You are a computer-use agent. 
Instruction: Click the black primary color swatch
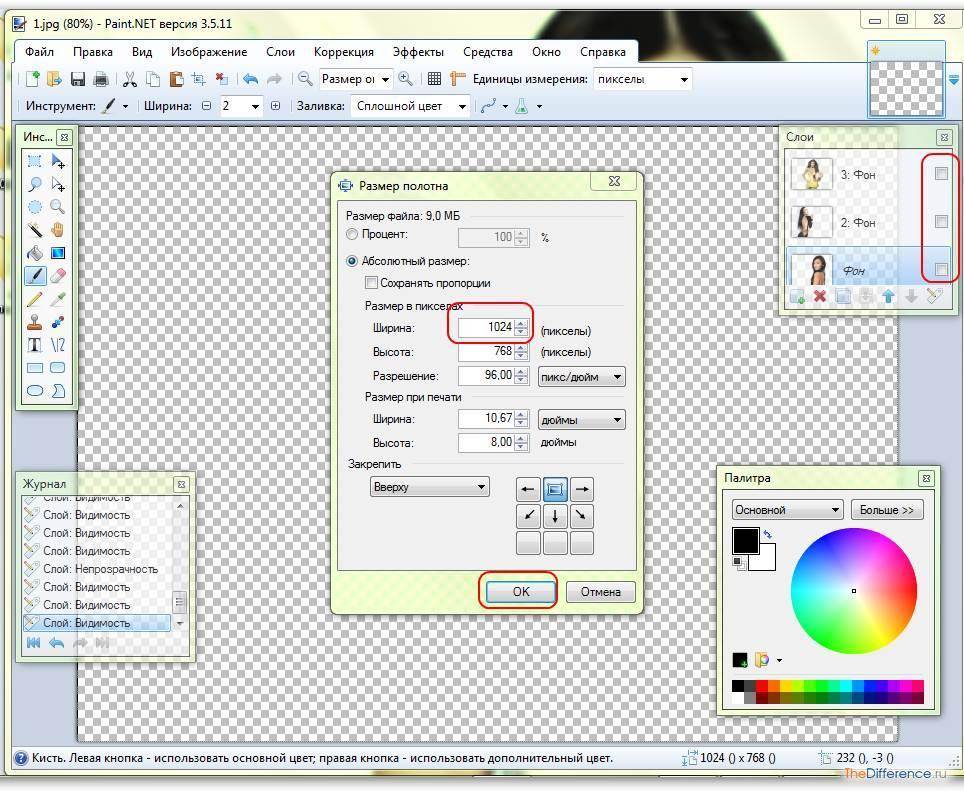tap(746, 541)
